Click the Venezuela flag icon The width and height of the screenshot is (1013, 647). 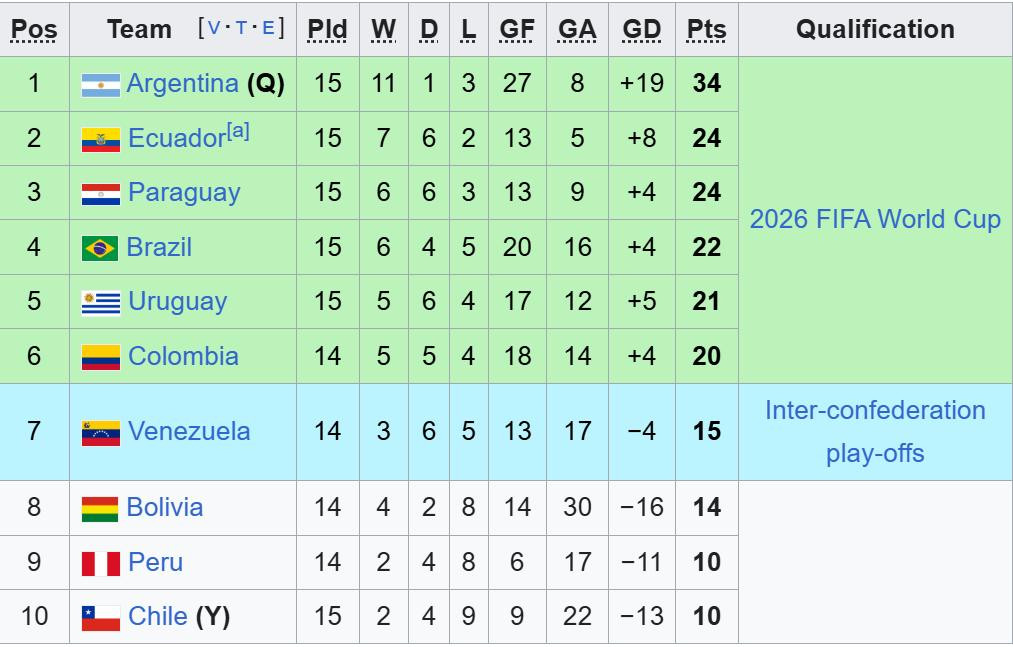(x=101, y=433)
